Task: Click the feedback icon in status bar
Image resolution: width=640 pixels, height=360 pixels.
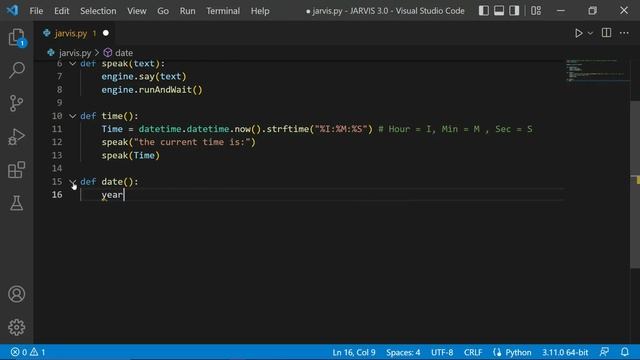Action: 604,352
